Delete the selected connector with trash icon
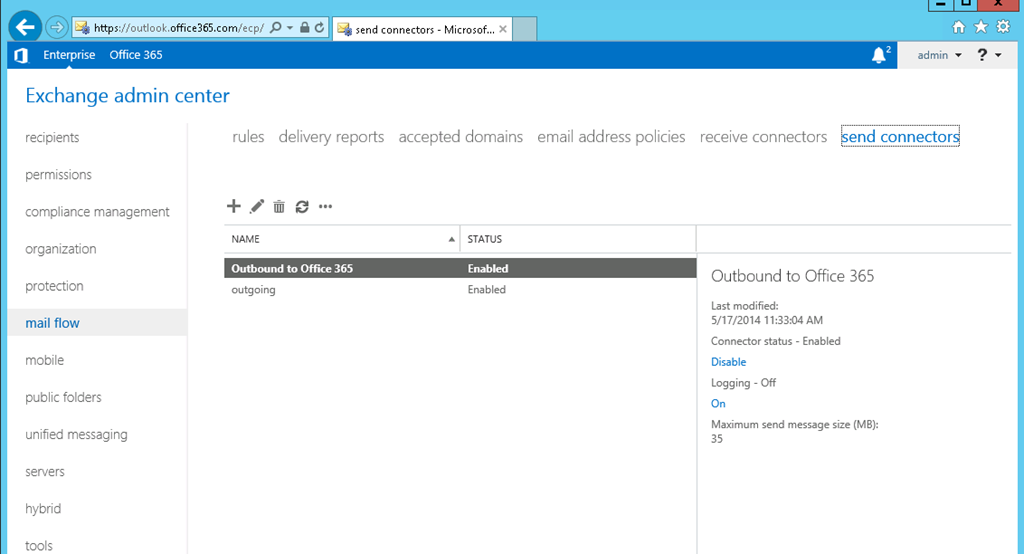The image size is (1024, 554). 279,206
